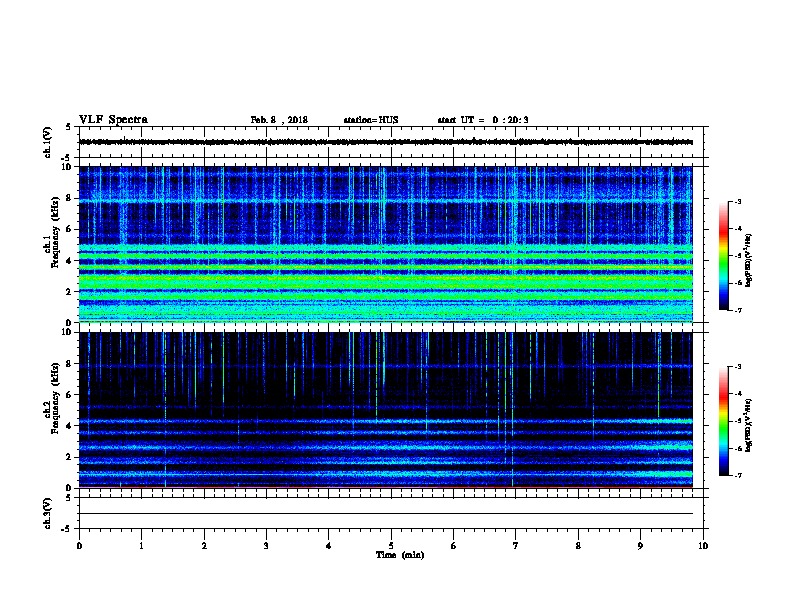Select the date text "Feb. 8, 2018"
Viewport: 792px width, 612px height.
279,120
